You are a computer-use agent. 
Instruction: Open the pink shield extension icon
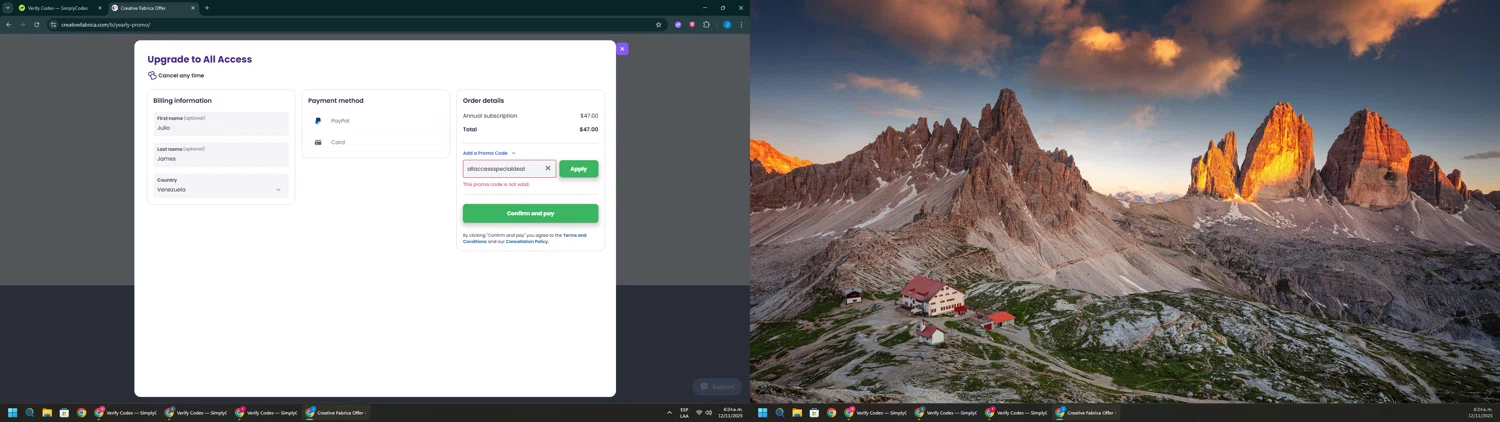click(692, 24)
